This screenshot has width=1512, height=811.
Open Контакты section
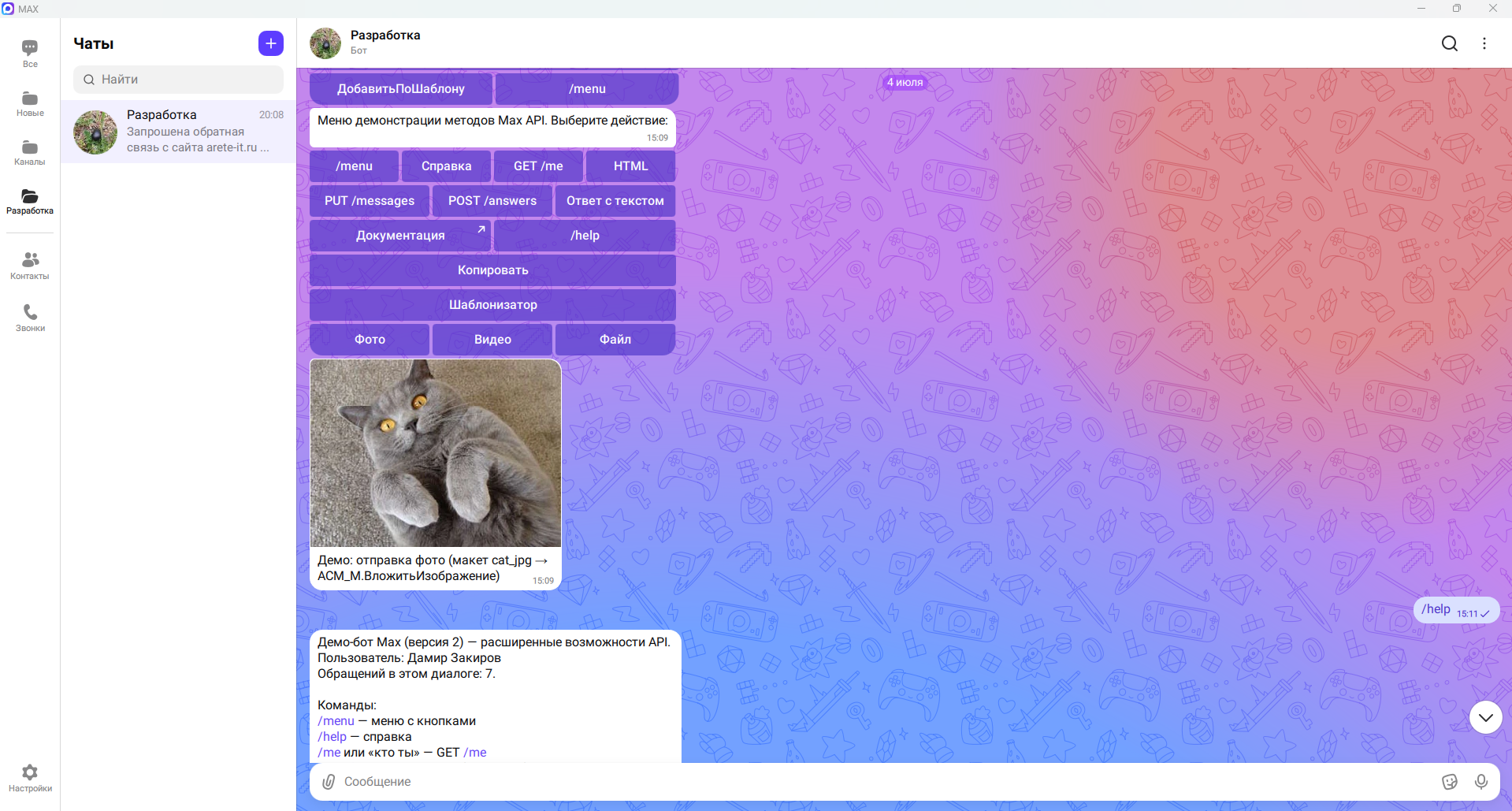tap(30, 266)
